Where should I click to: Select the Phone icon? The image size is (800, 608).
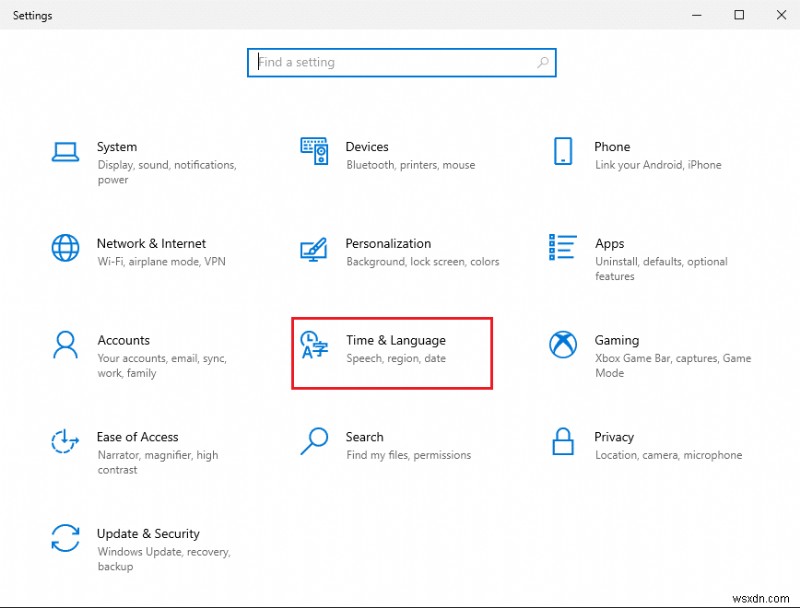pyautogui.click(x=563, y=149)
